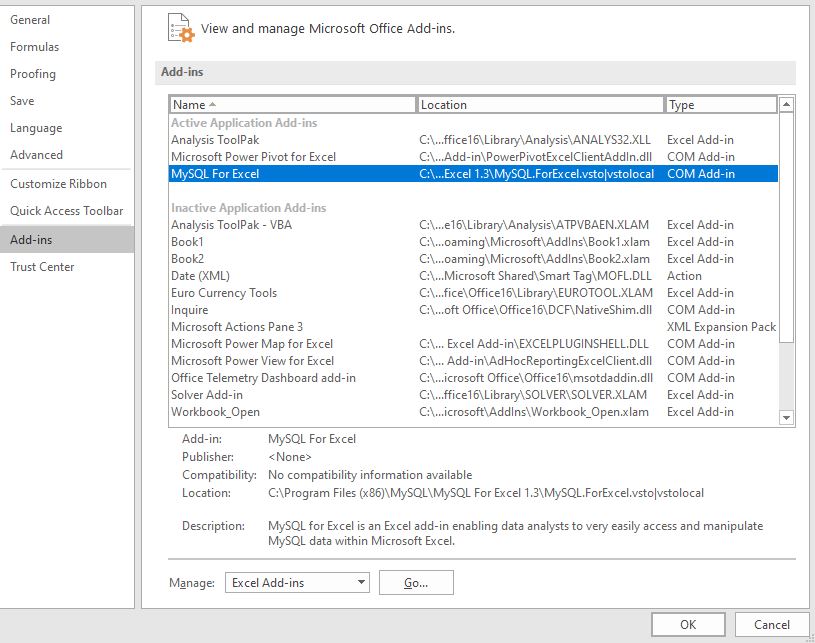Select the Date (XML) add-in row
The height and width of the screenshot is (643, 815).
point(474,276)
